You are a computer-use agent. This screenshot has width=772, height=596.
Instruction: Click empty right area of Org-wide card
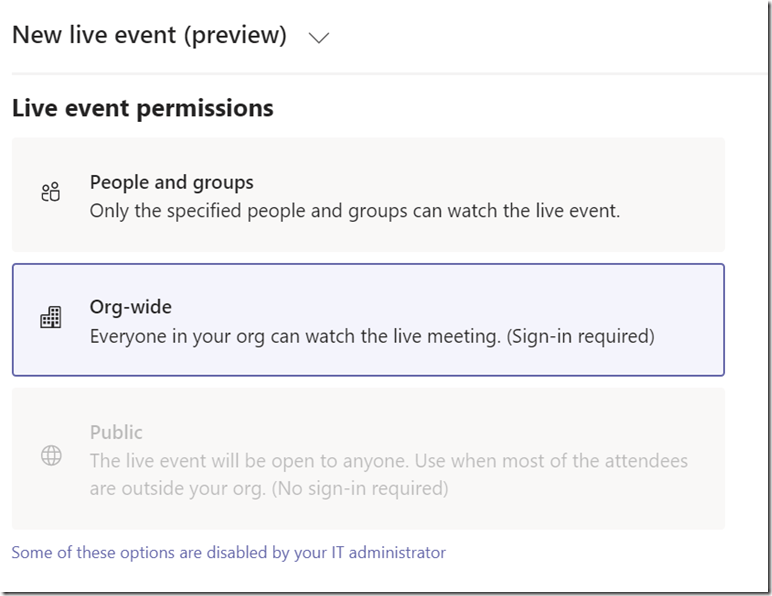pos(690,320)
